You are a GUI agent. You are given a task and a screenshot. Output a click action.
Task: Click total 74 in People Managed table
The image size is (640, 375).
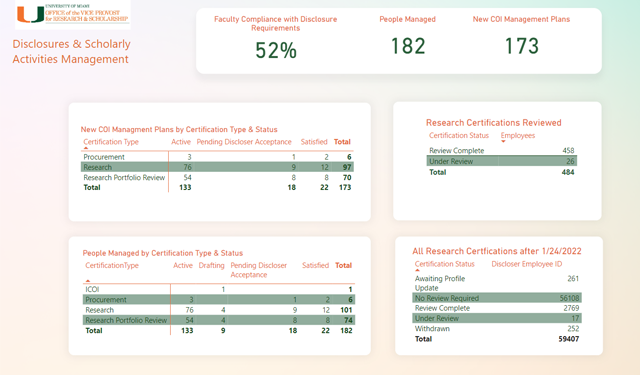[348, 320]
